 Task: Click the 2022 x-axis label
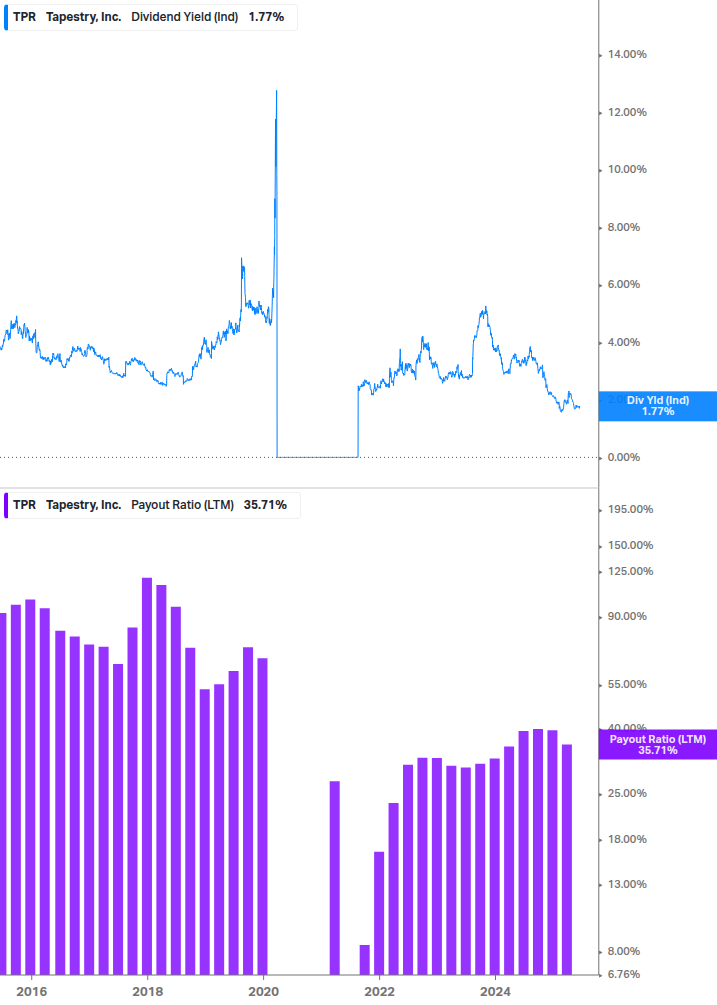tap(379, 992)
